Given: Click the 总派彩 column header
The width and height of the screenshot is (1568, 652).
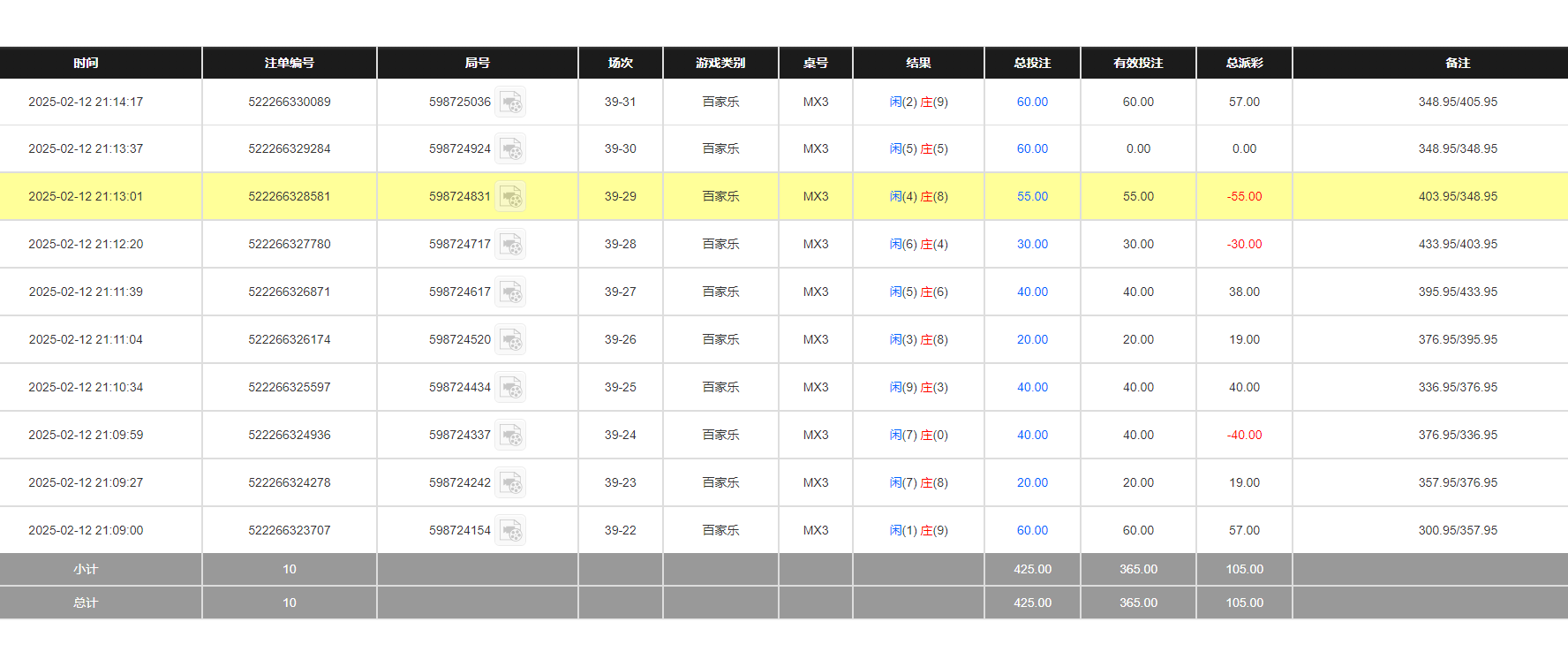Looking at the screenshot, I should click(x=1244, y=64).
